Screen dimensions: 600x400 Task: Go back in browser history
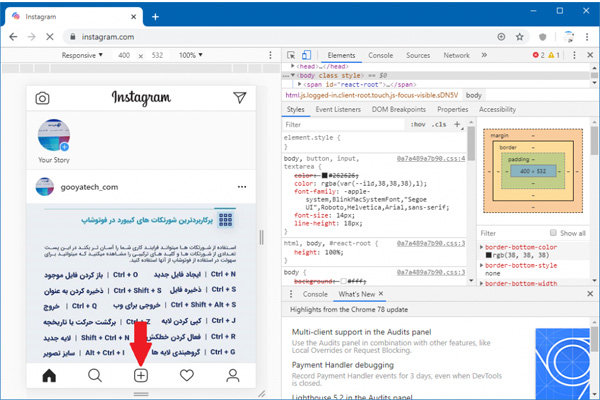(x=13, y=37)
